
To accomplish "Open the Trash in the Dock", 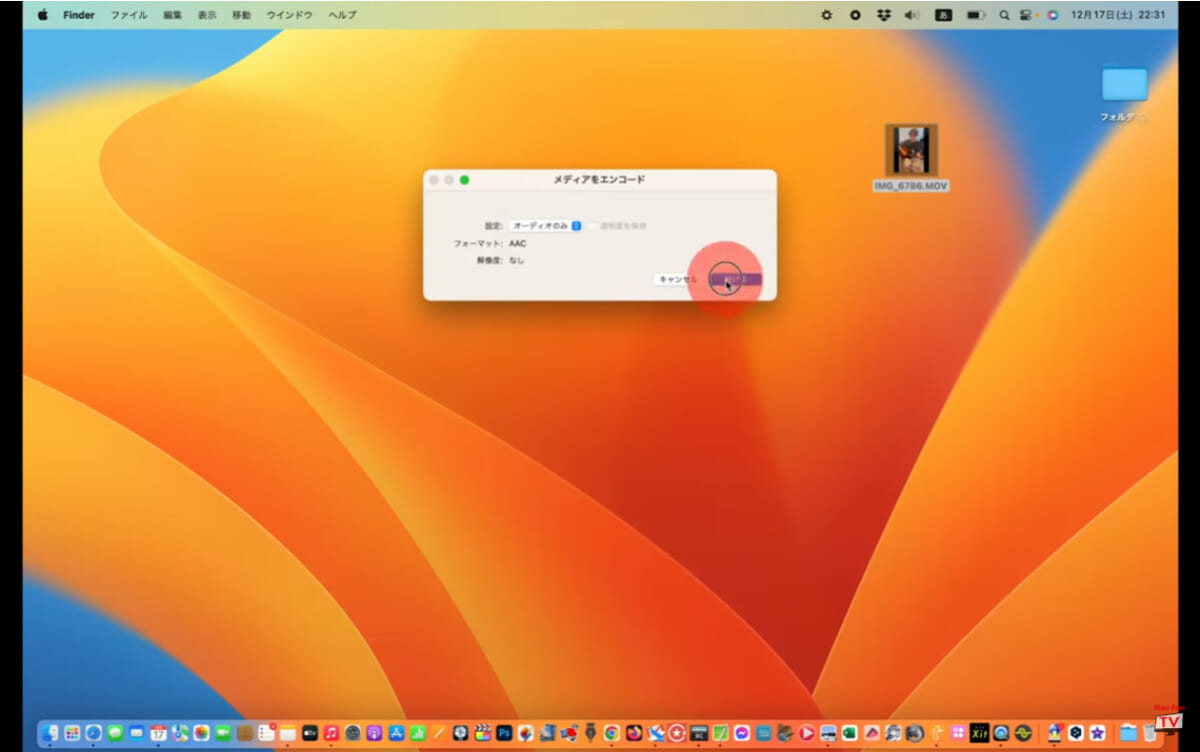I will tap(1151, 733).
